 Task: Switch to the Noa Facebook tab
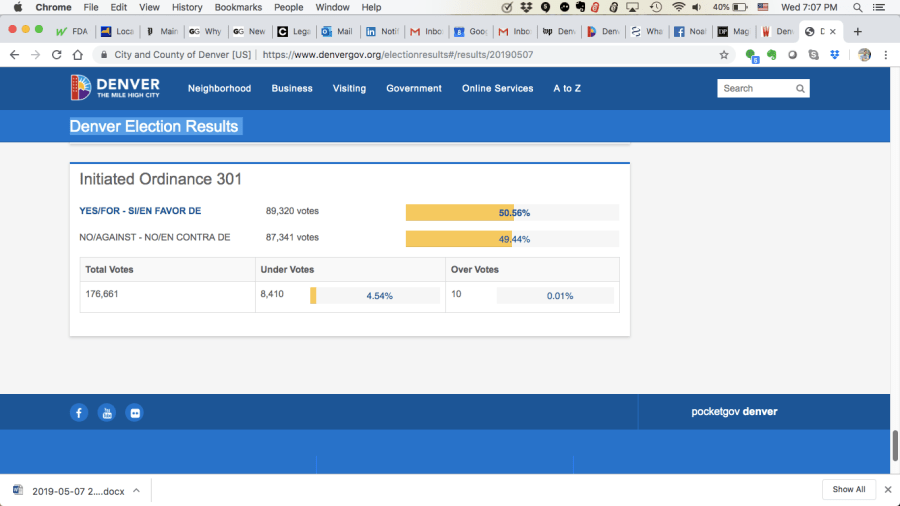pos(690,32)
